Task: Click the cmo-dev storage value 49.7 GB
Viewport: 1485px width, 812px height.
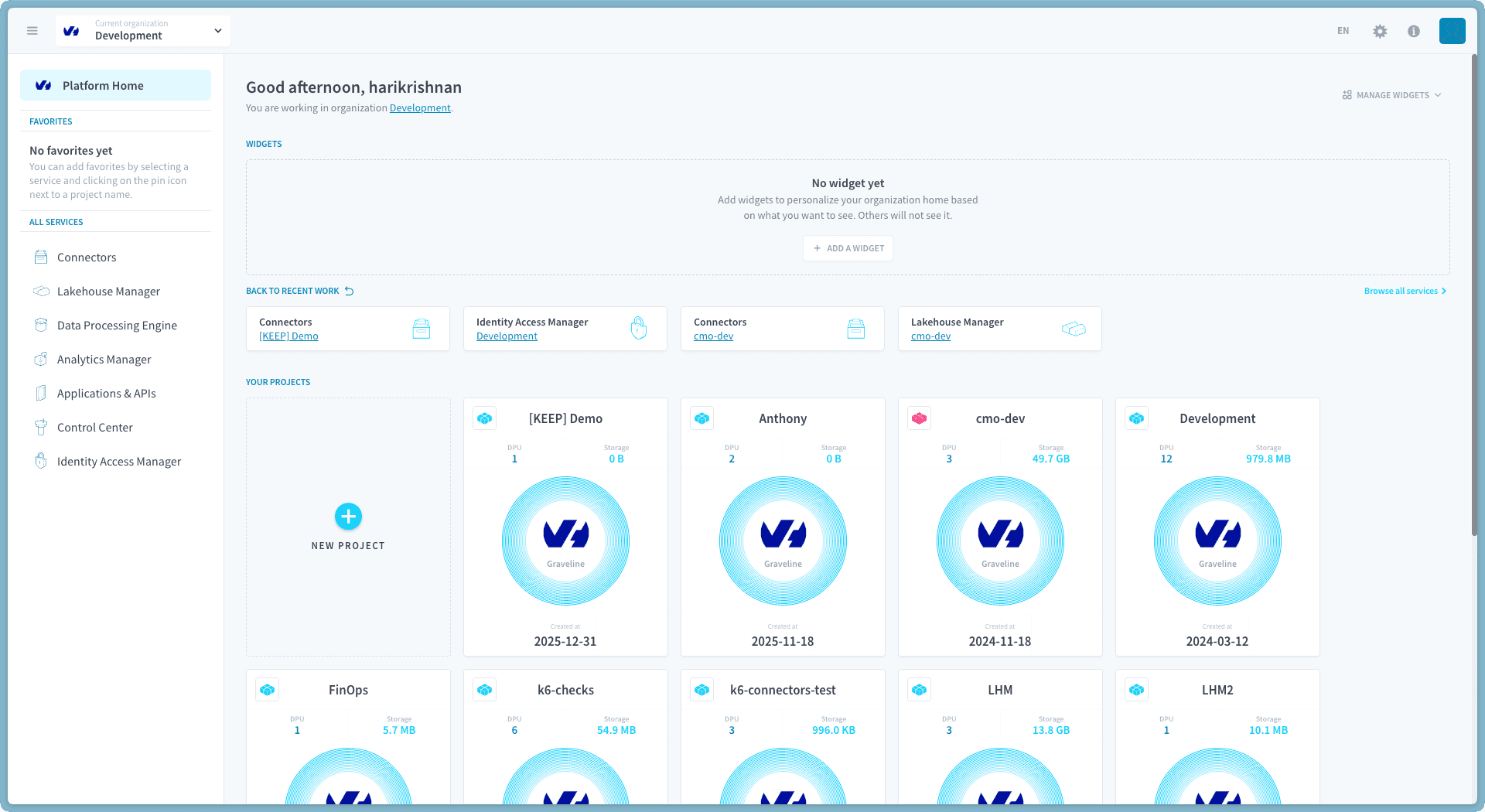Action: click(1051, 459)
